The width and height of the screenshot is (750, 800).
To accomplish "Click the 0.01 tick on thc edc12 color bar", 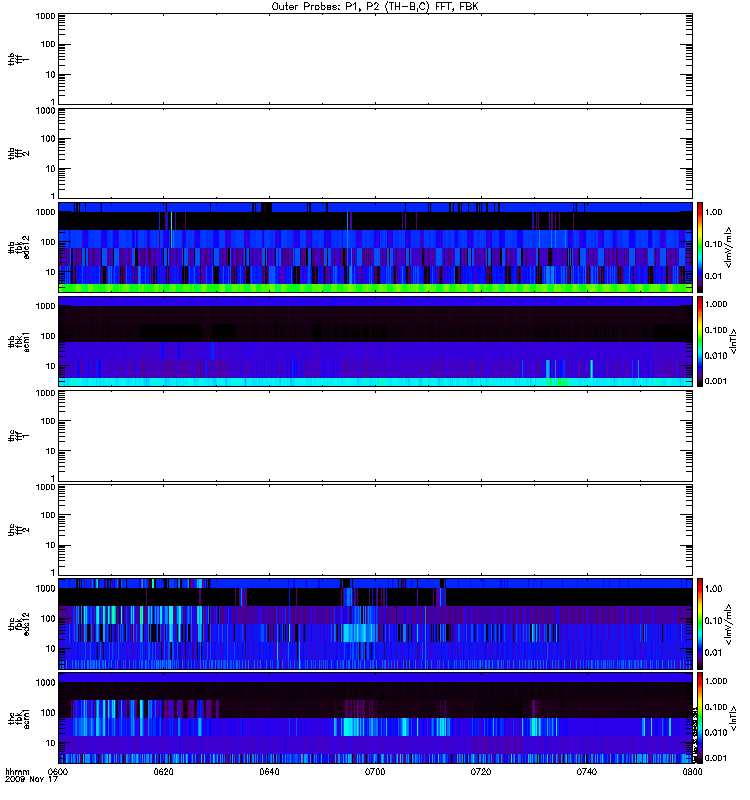I will pos(713,653).
